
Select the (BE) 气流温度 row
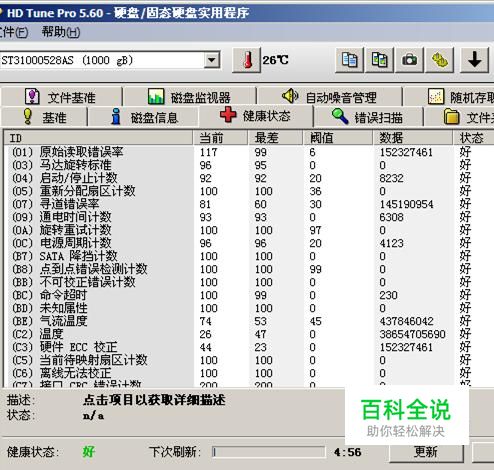pos(249,321)
